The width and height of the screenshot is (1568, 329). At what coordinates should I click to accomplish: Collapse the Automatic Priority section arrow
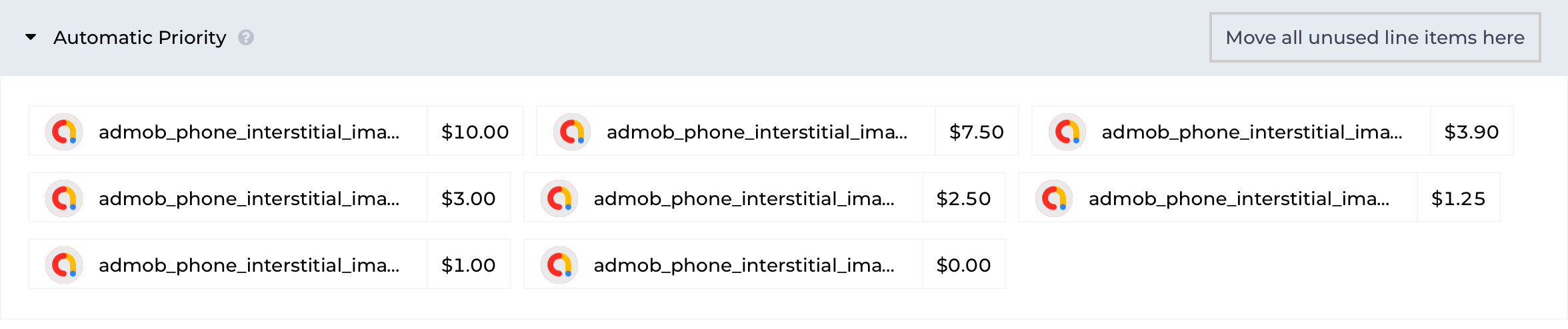coord(31,37)
